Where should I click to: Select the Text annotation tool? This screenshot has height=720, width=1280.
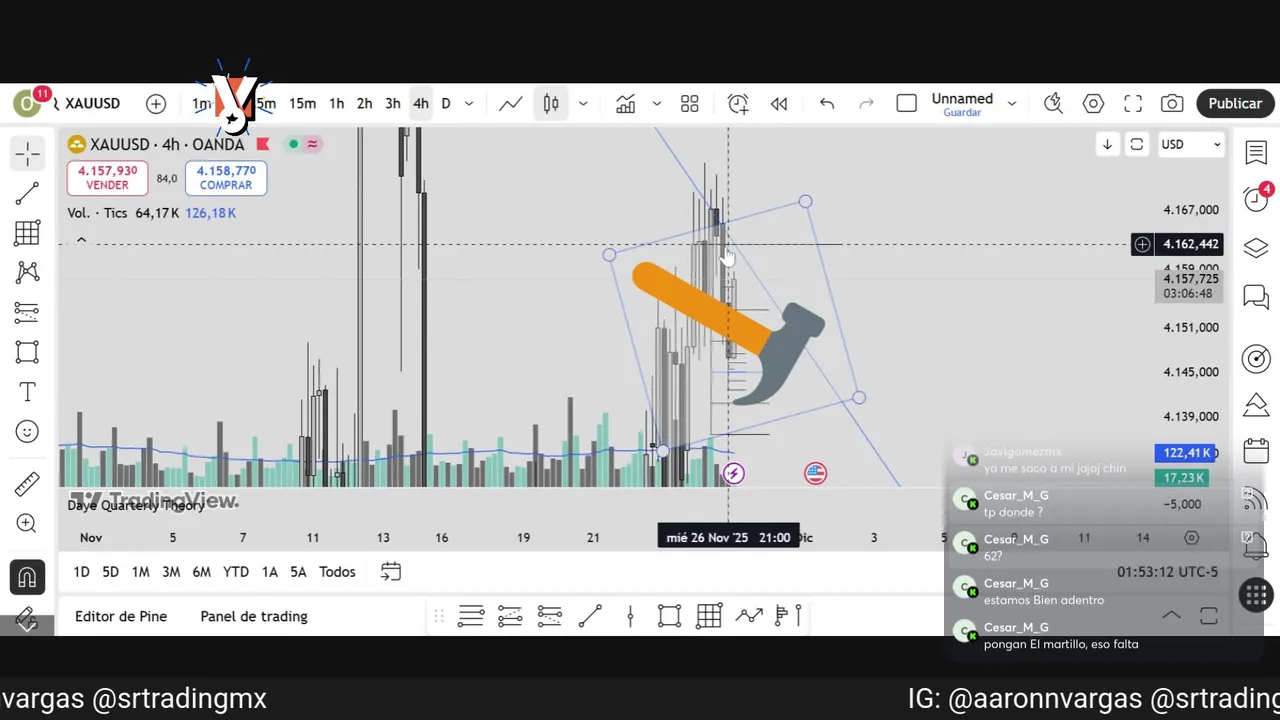(x=27, y=392)
